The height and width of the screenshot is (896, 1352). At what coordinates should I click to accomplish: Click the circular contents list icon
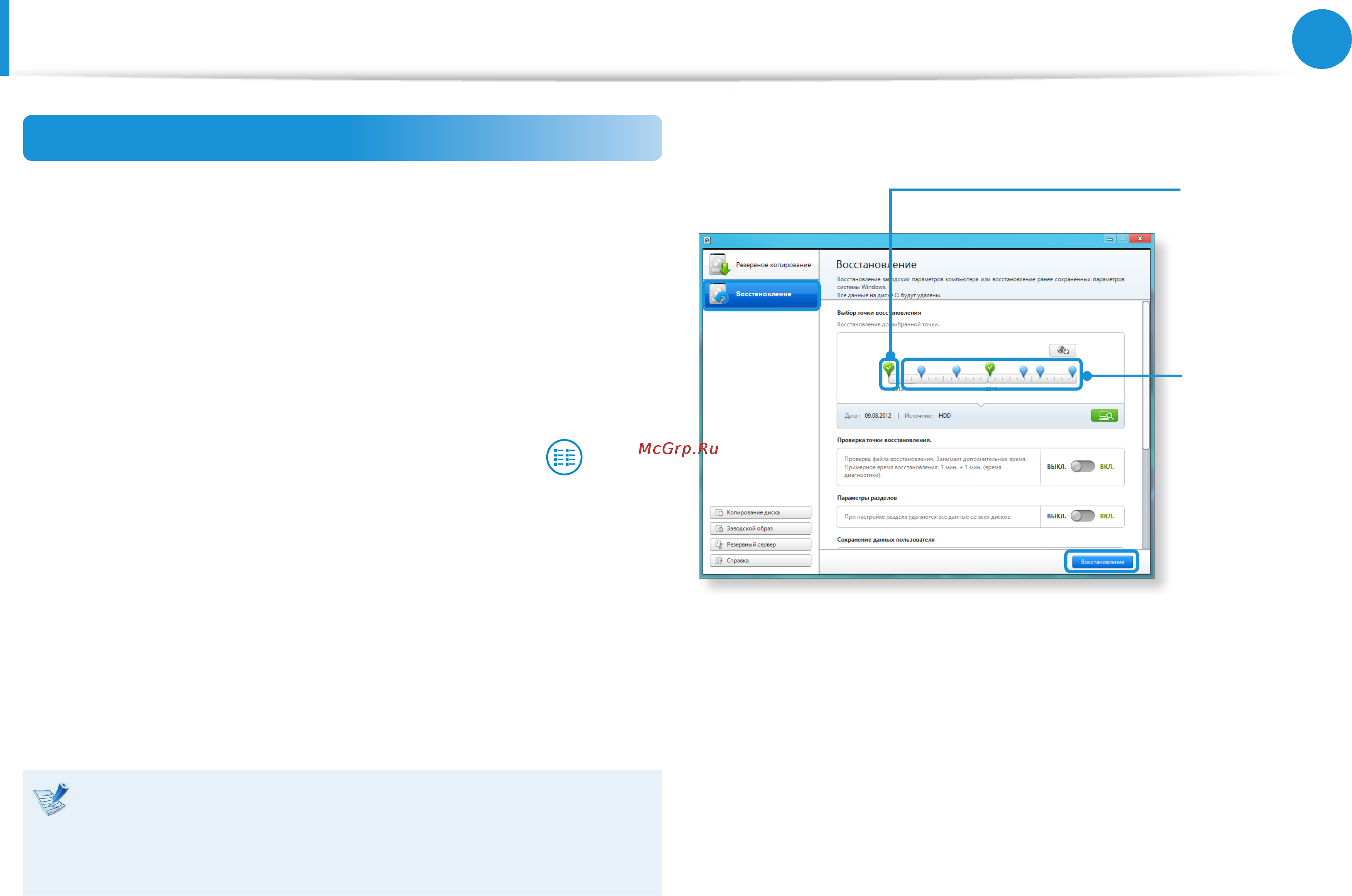(564, 457)
